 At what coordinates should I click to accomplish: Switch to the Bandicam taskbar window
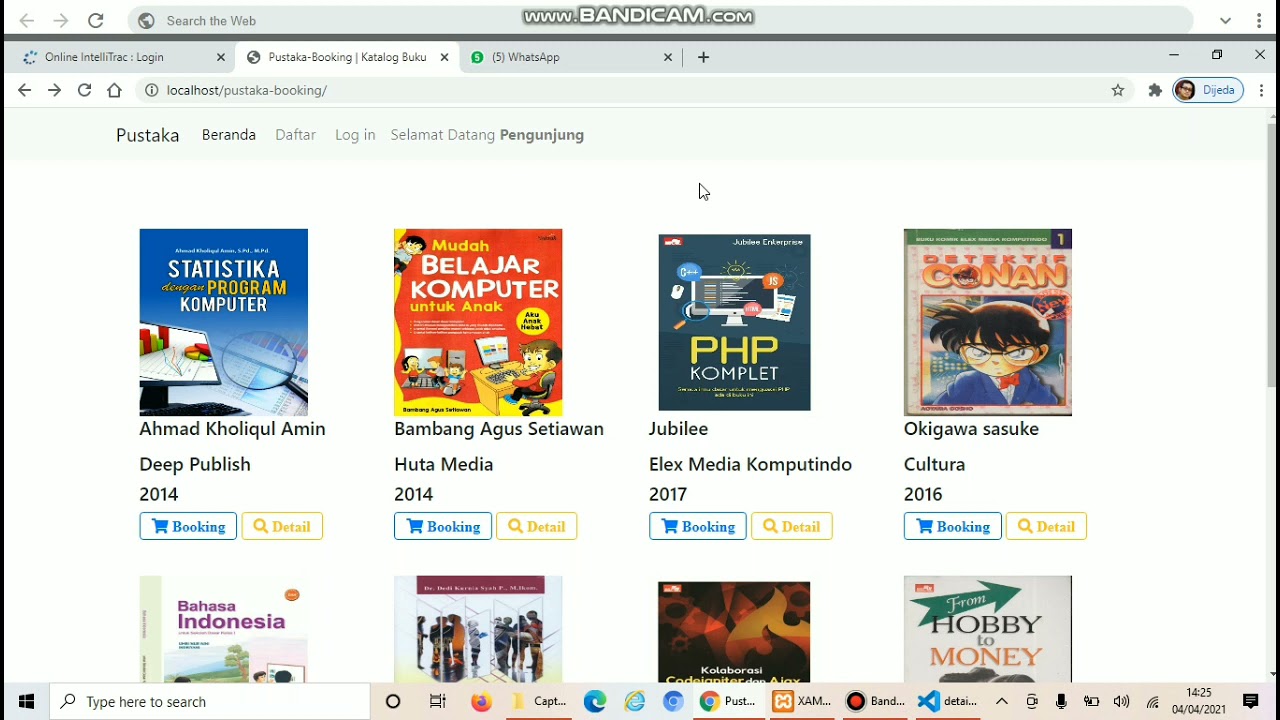(876, 702)
